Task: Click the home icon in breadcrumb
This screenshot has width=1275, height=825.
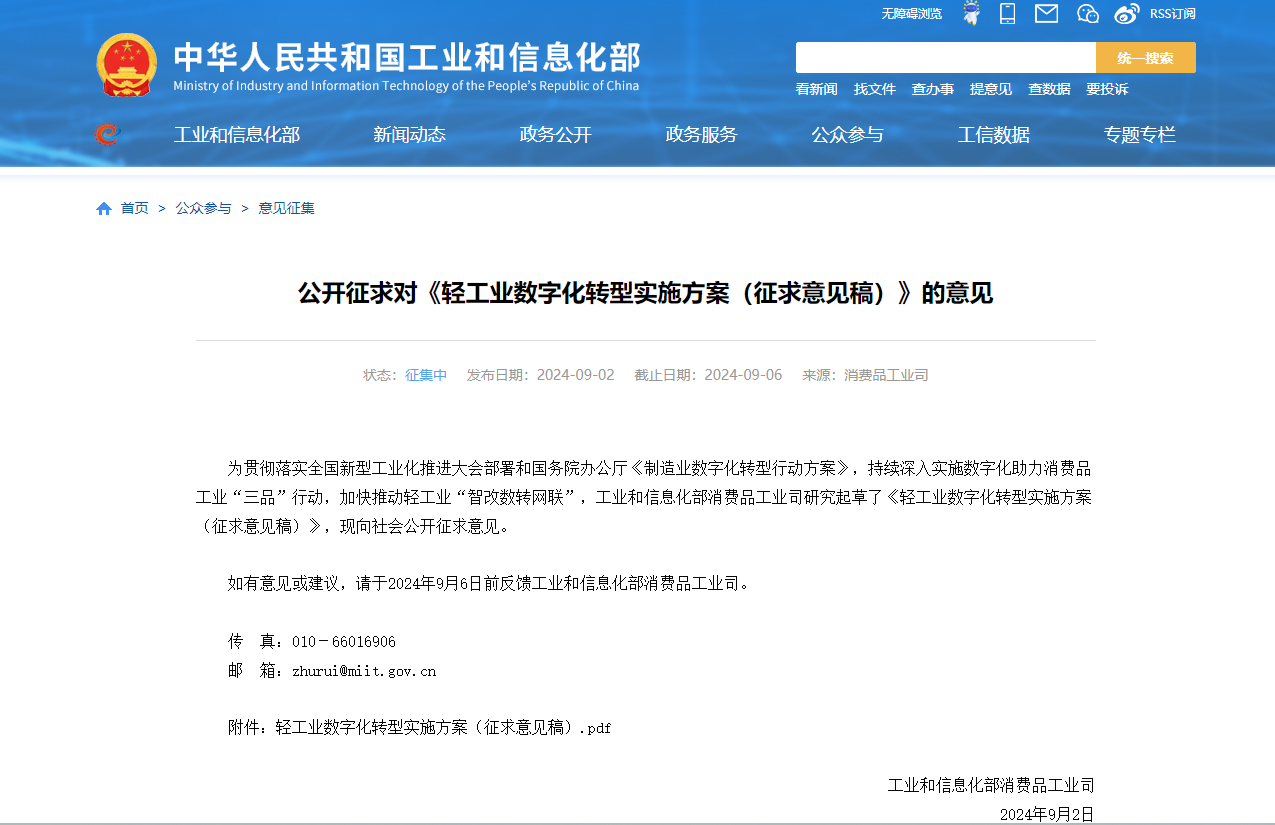Action: [x=104, y=208]
